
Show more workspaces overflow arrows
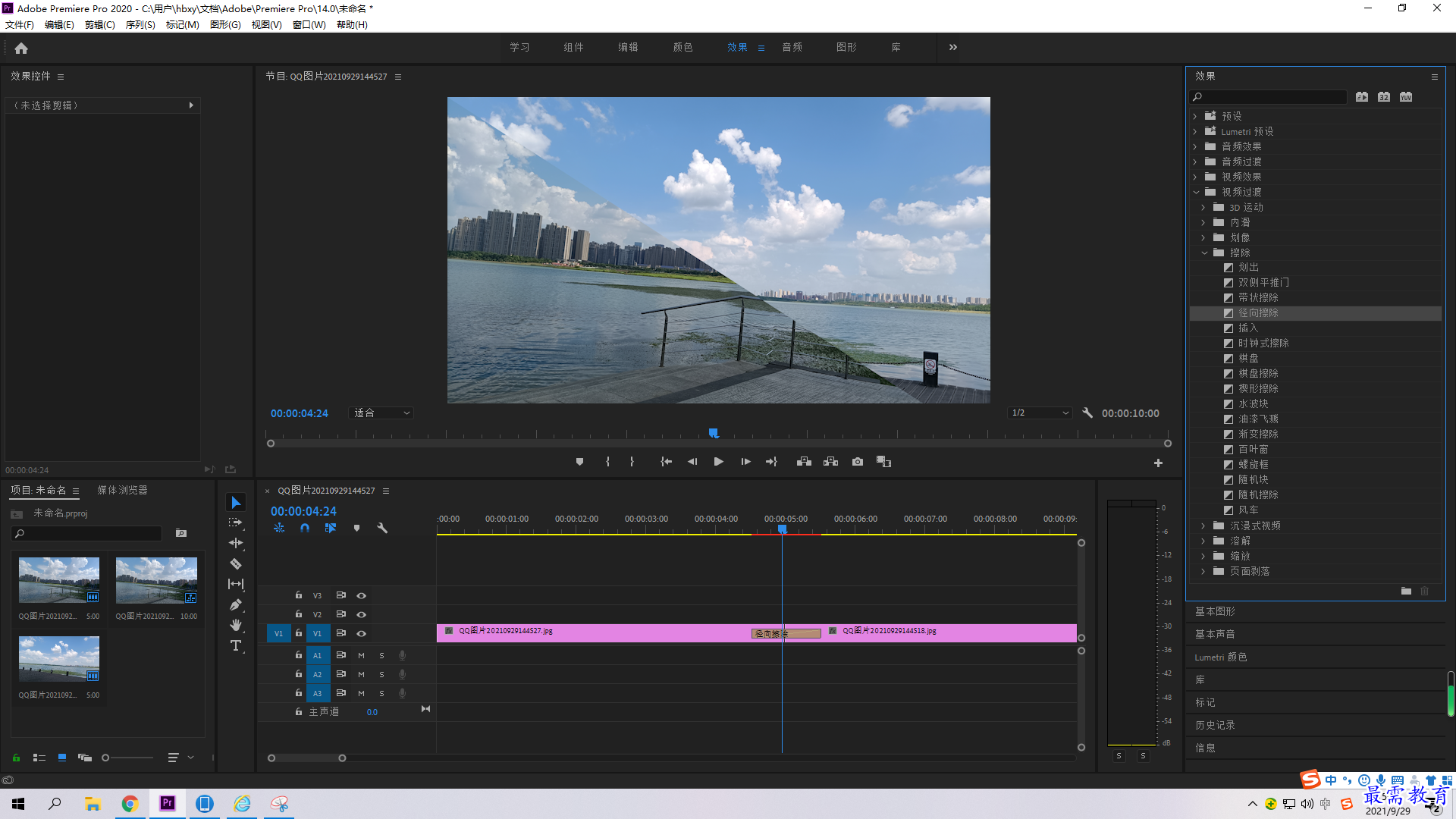[x=952, y=47]
